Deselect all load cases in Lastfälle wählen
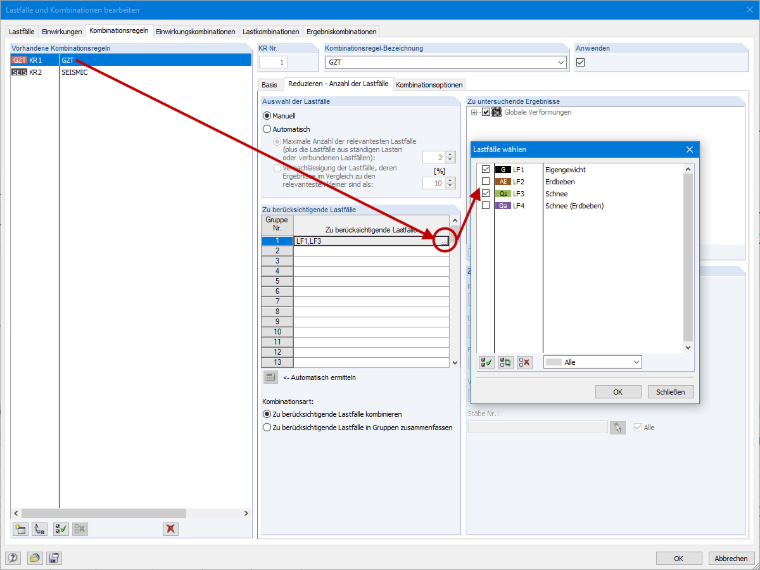This screenshot has height=570, width=760. [x=524, y=362]
